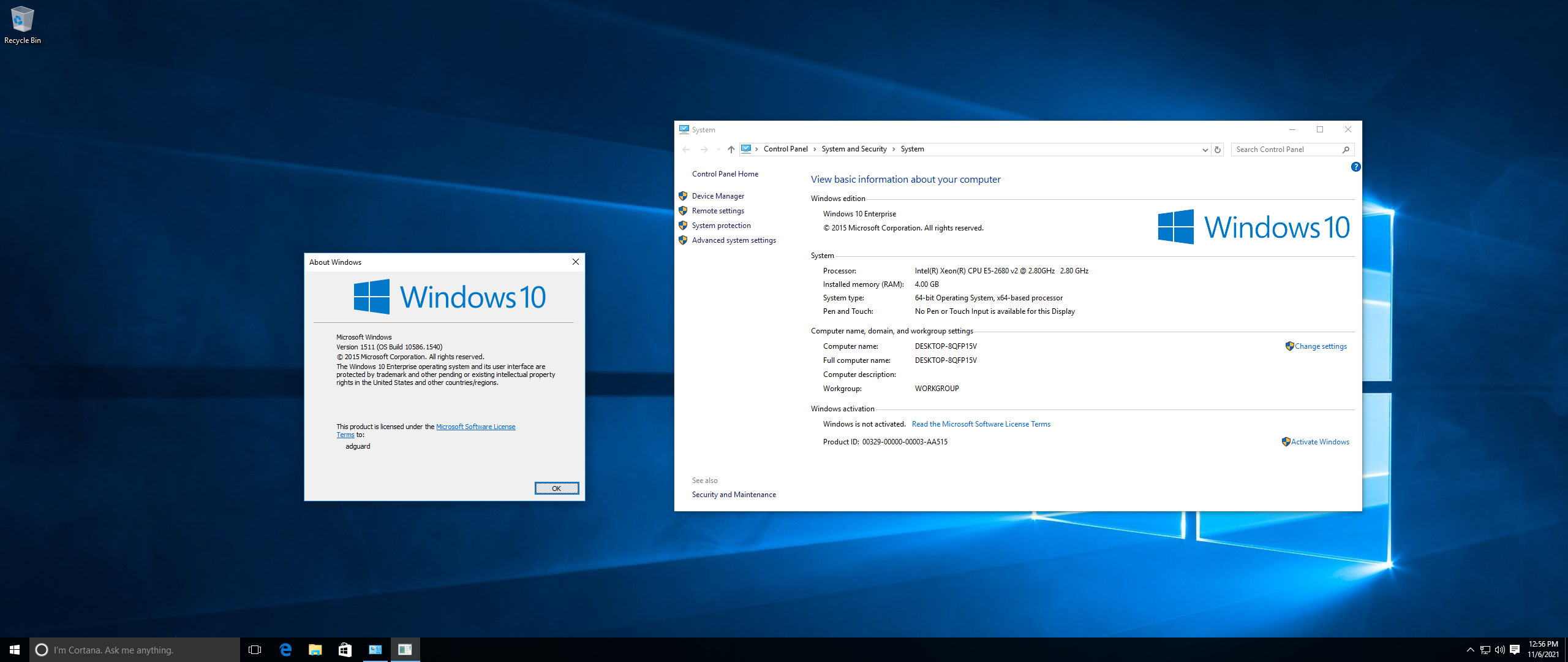Open Control Panel Home
The width and height of the screenshot is (1568, 662).
(x=725, y=174)
